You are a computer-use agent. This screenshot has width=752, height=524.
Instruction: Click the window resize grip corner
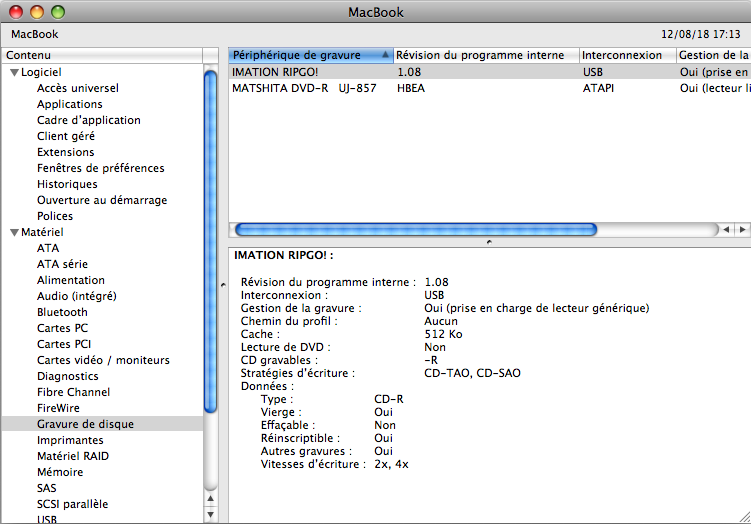[x=745, y=517]
